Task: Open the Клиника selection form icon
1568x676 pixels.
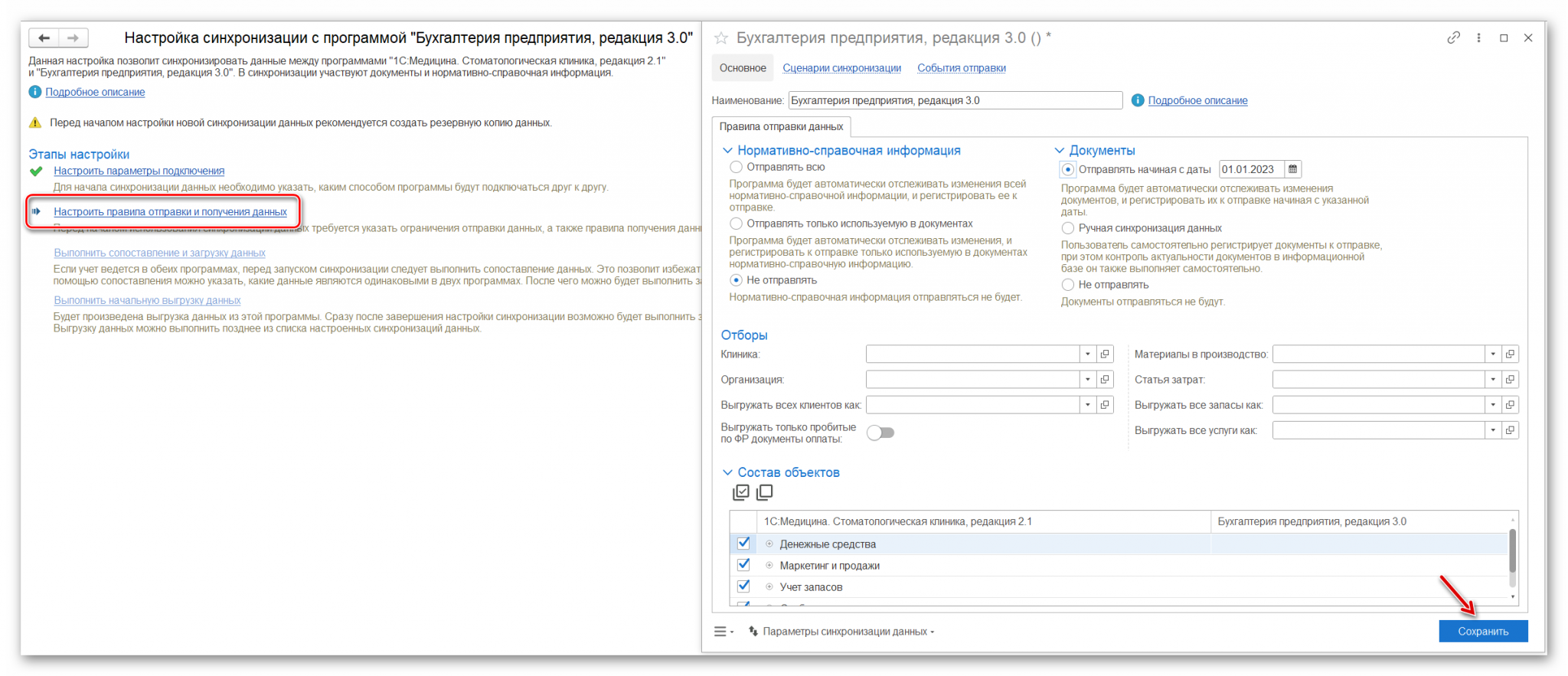Action: coord(1105,354)
